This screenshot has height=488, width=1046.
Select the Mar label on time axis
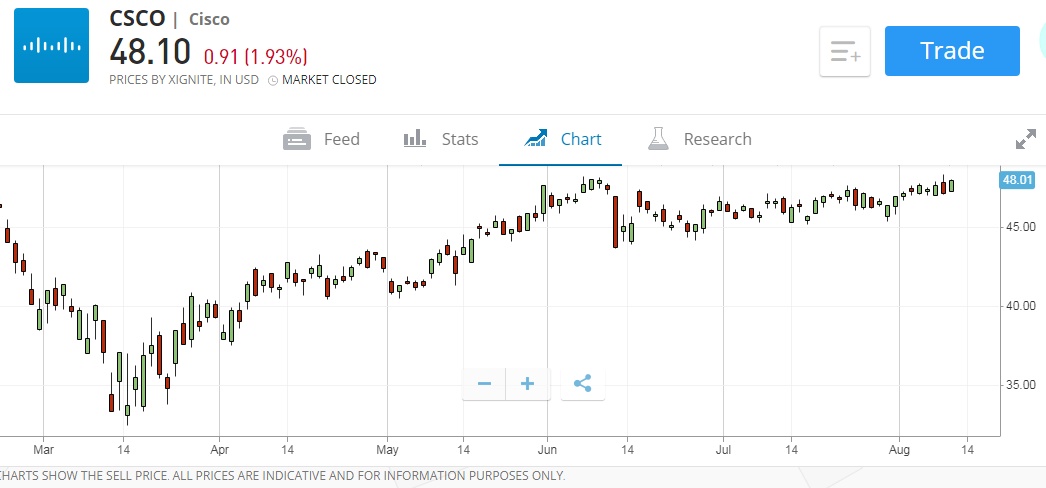point(42,450)
